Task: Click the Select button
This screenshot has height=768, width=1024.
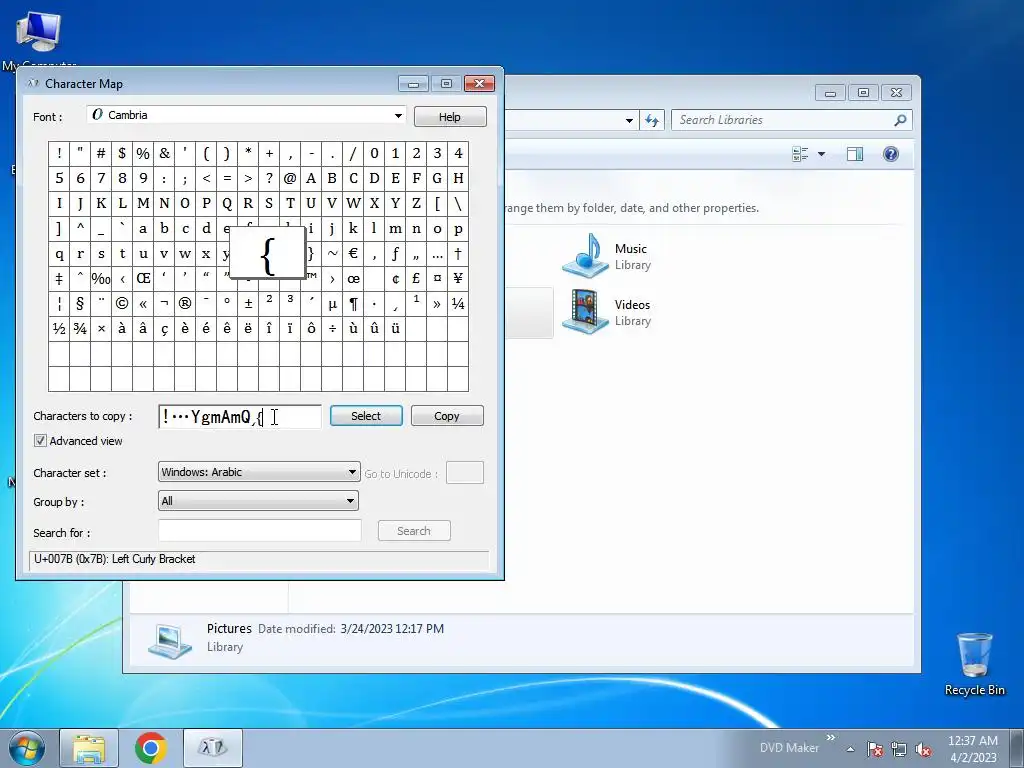Action: [x=366, y=416]
